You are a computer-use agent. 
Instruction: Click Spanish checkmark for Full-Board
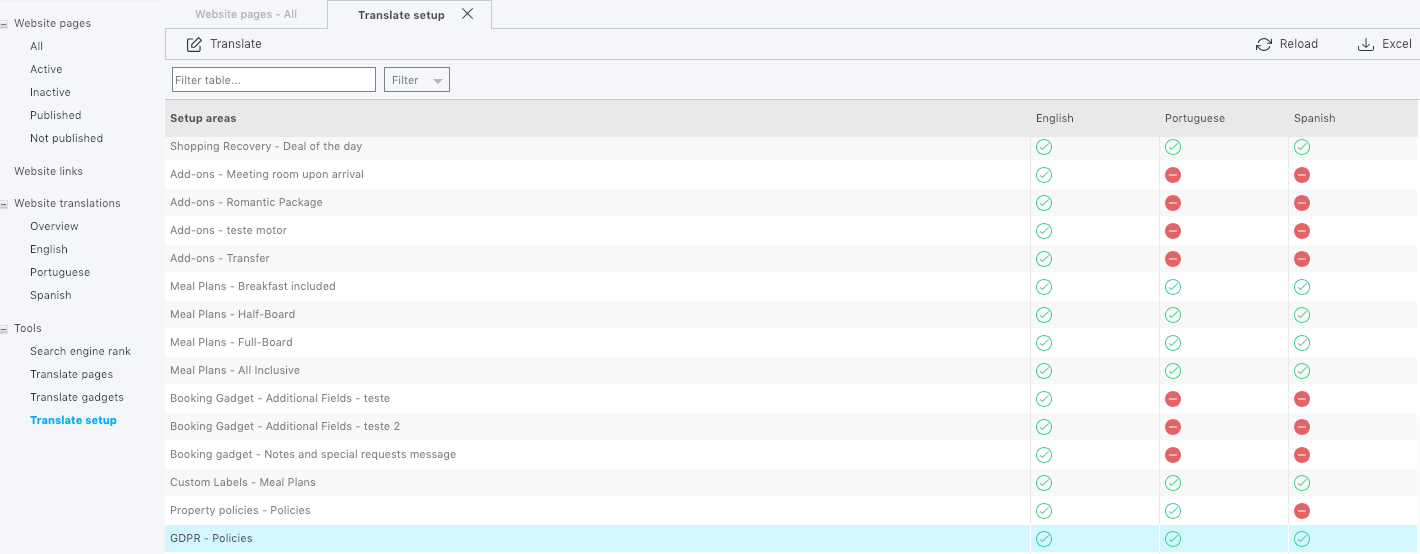pos(1302,343)
